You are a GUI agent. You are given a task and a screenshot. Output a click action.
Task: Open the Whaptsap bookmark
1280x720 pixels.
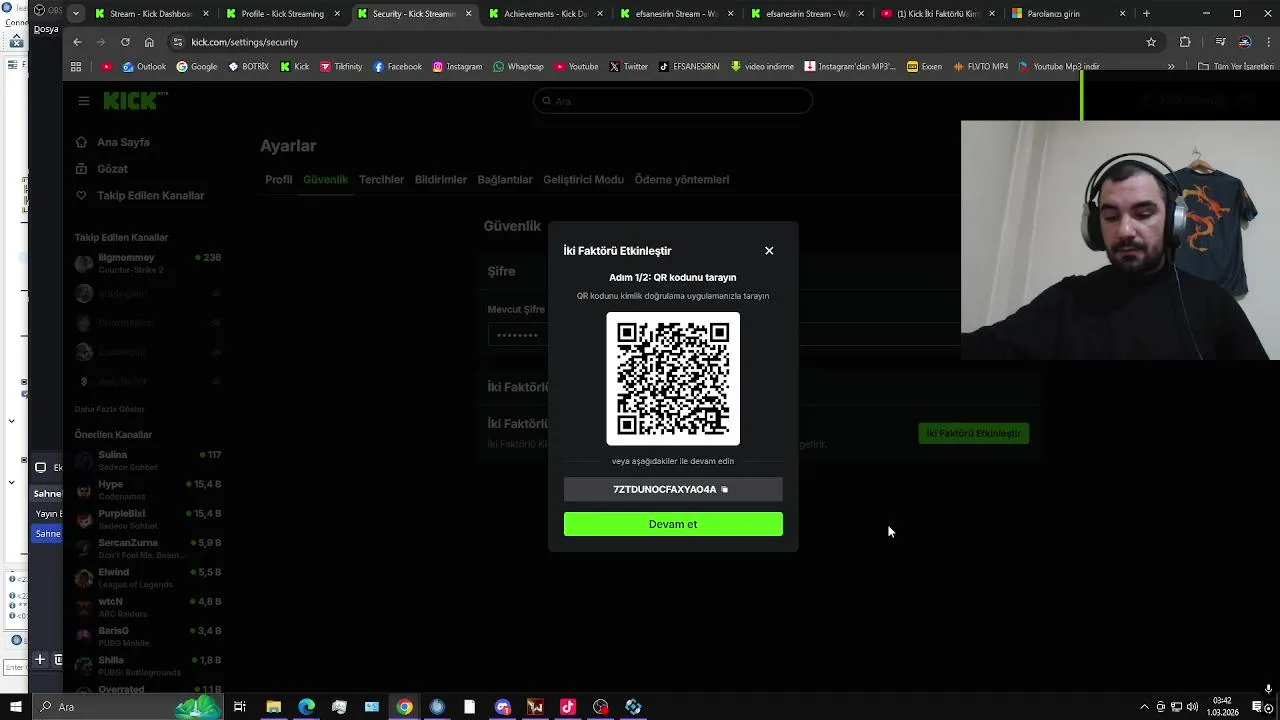pyautogui.click(x=518, y=67)
